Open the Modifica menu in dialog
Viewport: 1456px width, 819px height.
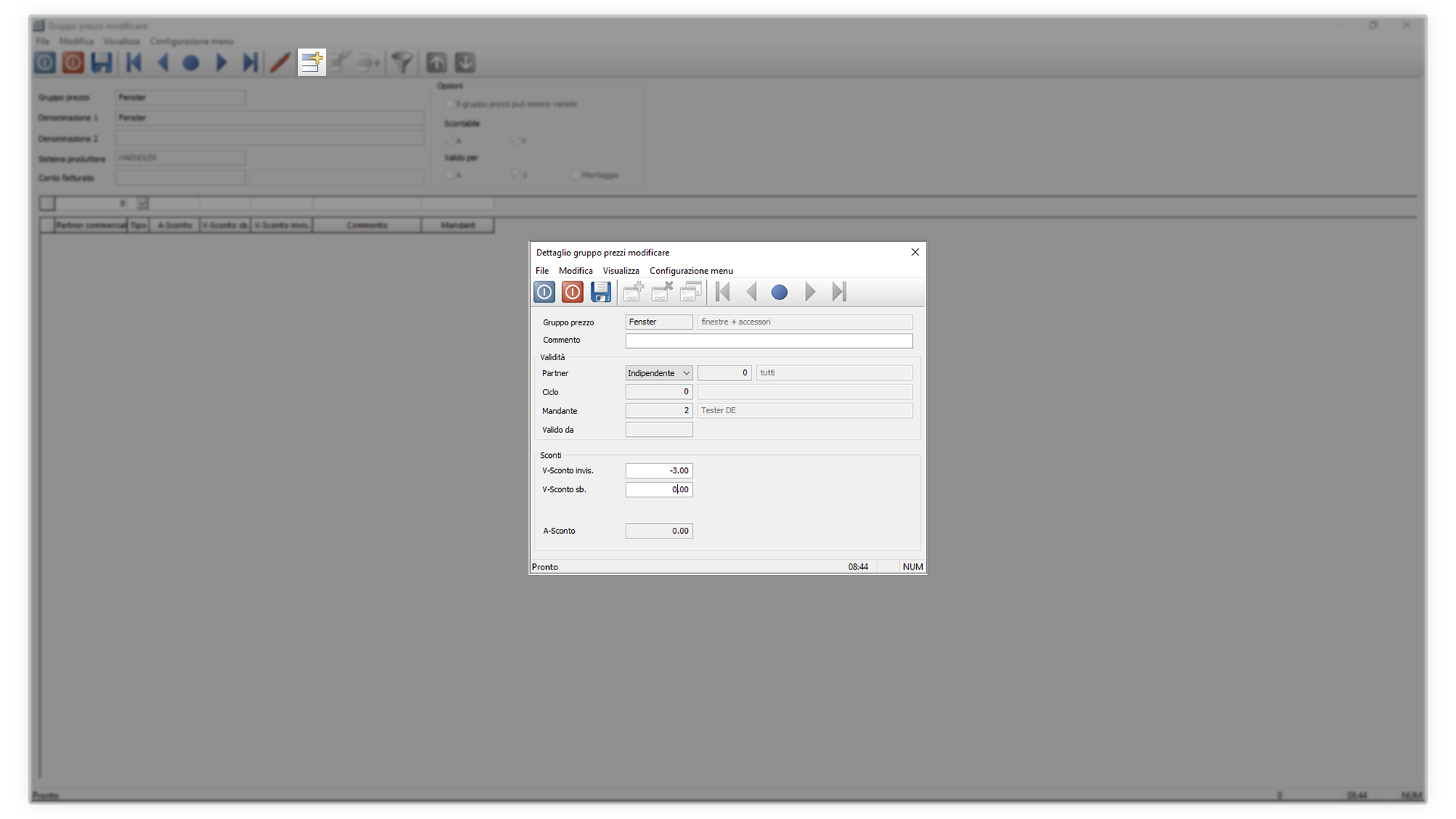coord(576,271)
